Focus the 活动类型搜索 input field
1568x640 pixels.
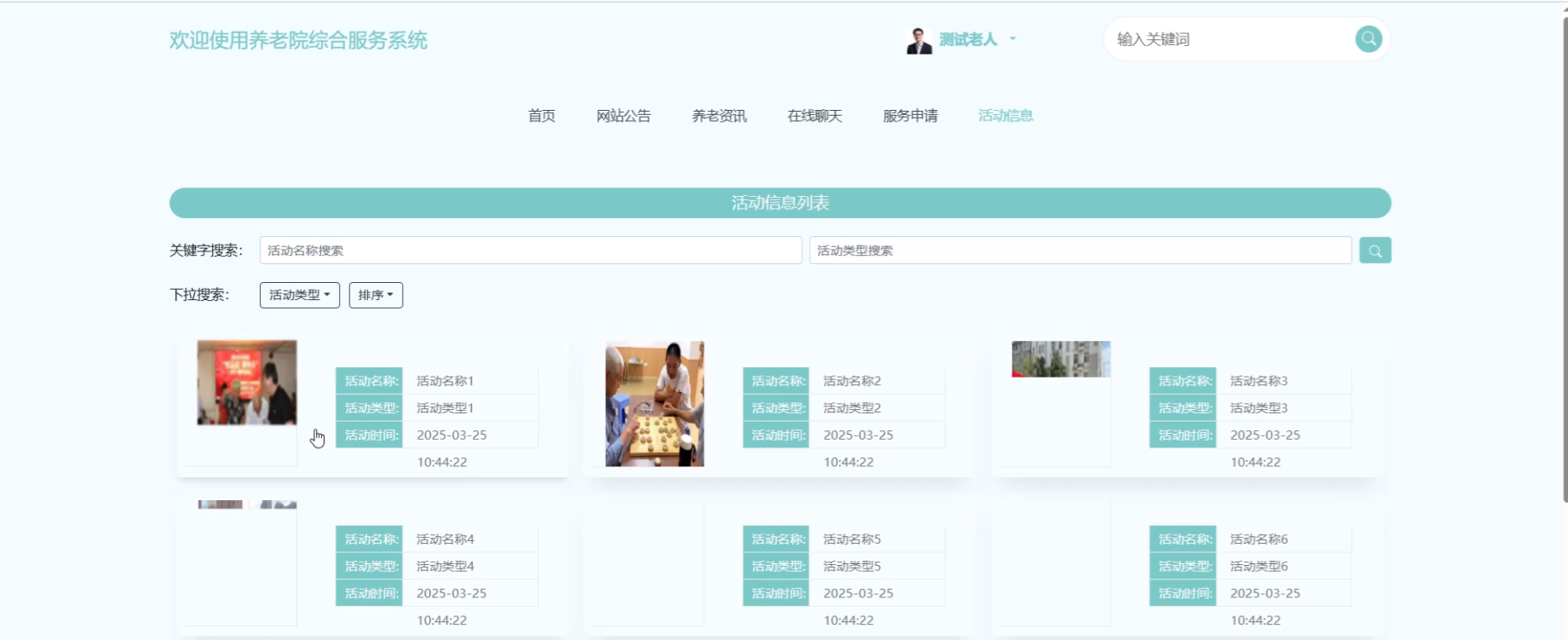[1080, 251]
